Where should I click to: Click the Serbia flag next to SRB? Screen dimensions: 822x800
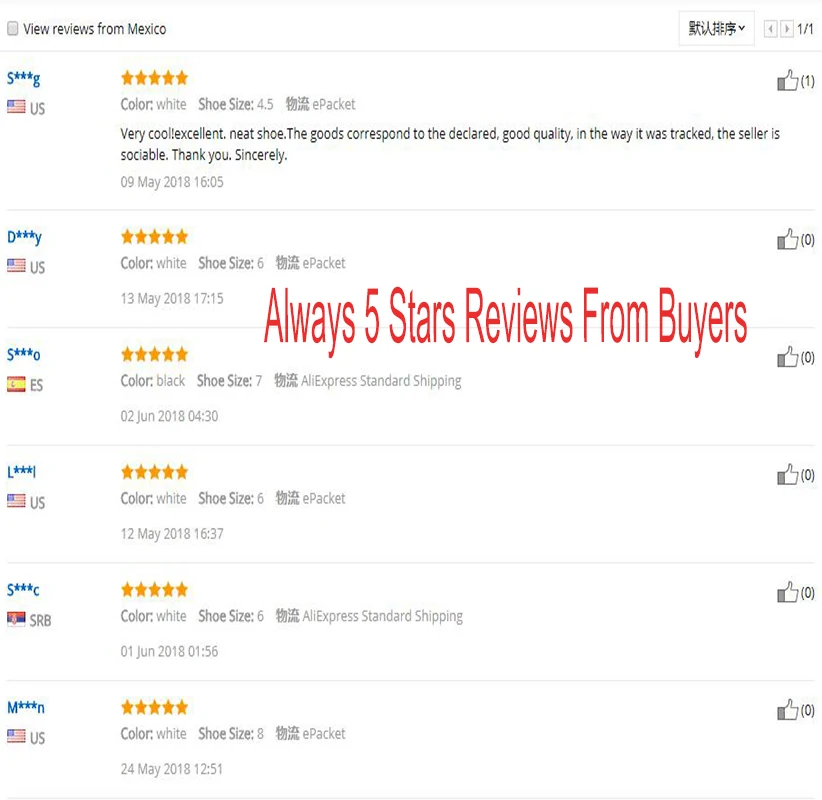pyautogui.click(x=16, y=619)
